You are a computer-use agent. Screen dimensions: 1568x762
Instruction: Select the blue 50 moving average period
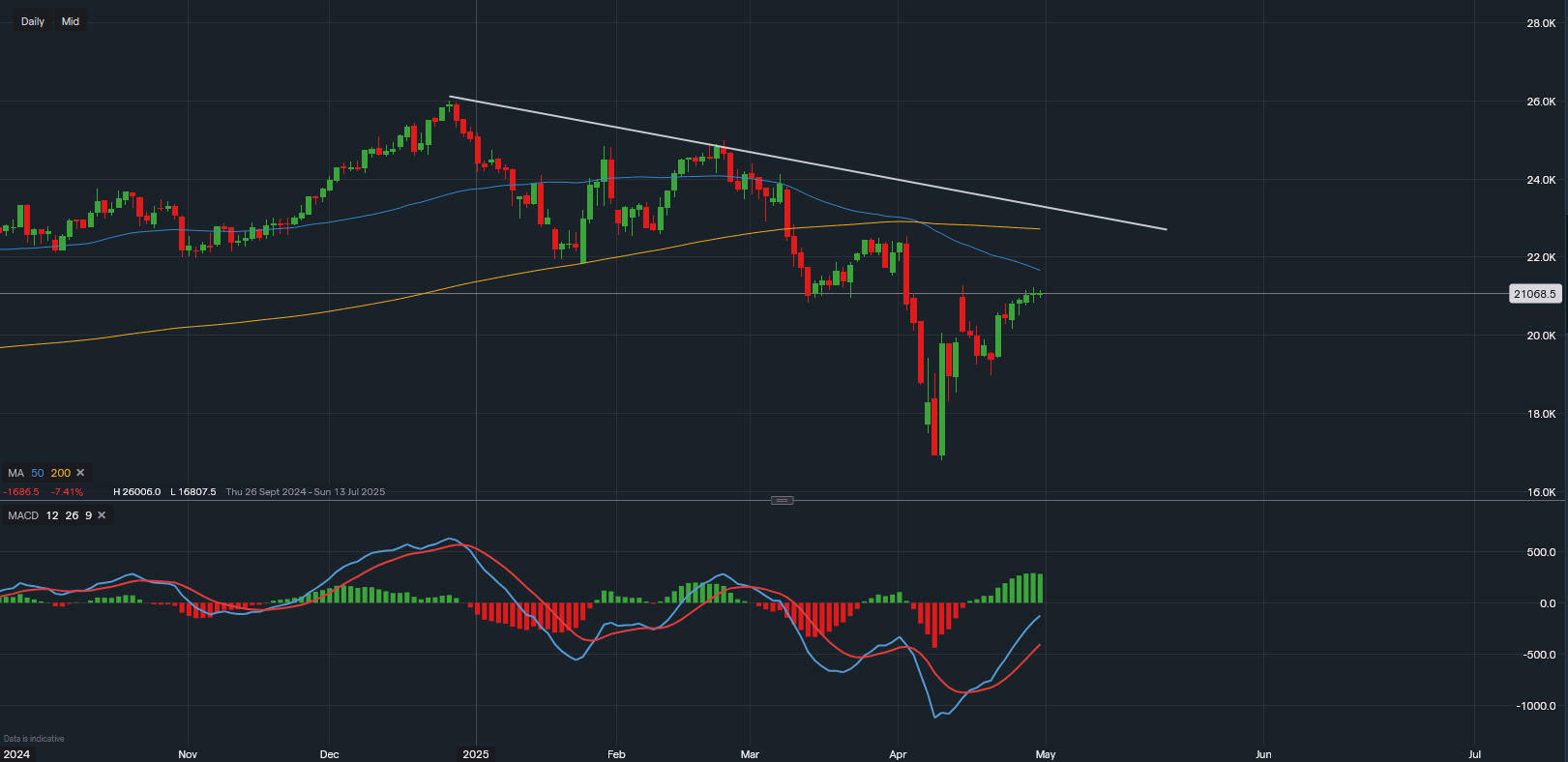click(38, 473)
